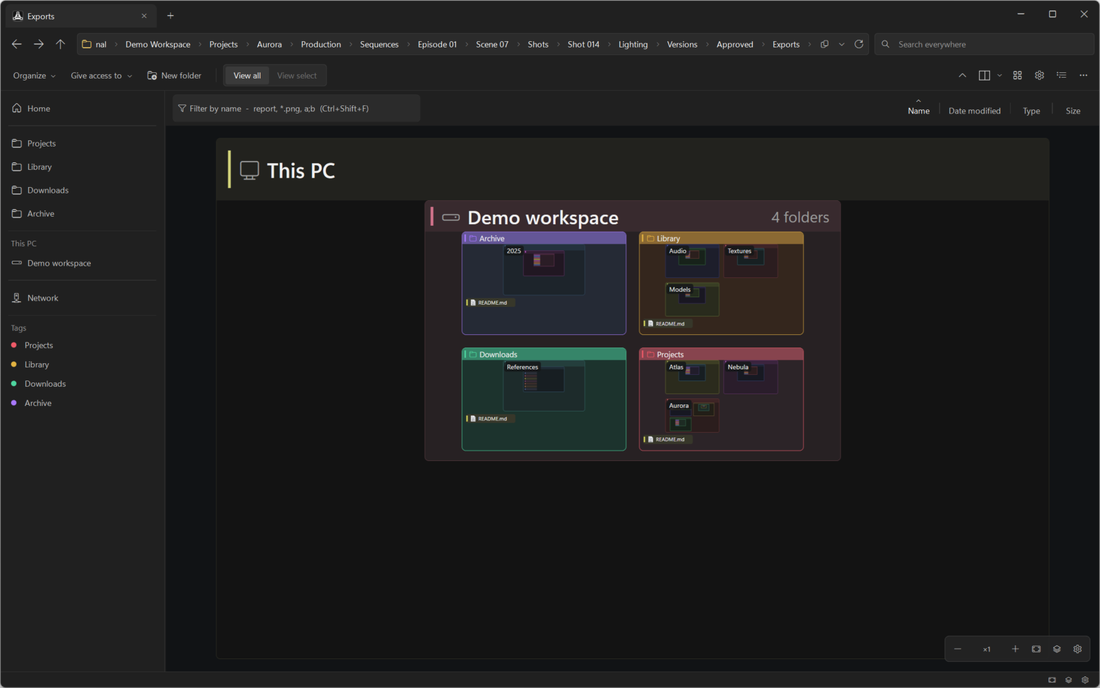Zoom in with the plus icon
This screenshot has height=688, width=1100.
[1015, 649]
